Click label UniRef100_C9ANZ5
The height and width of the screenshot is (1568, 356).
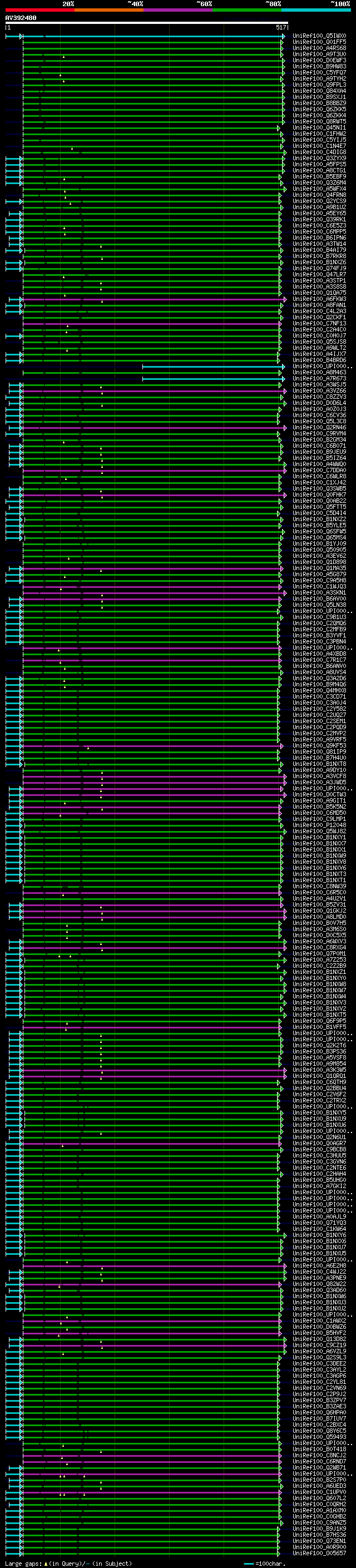point(319,1522)
